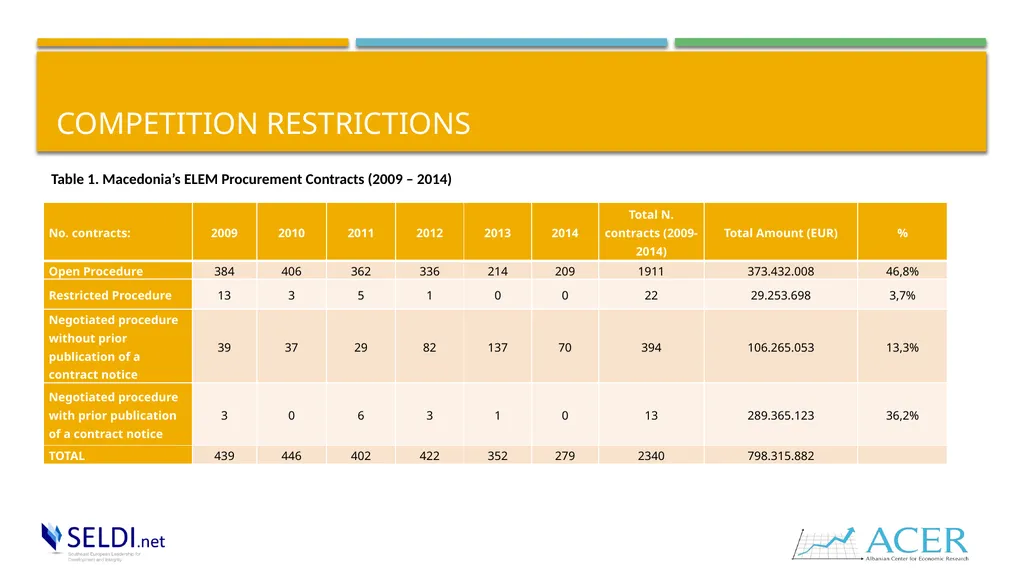
Task: Click the value 209 in Open Procedure
Action: (x=565, y=271)
